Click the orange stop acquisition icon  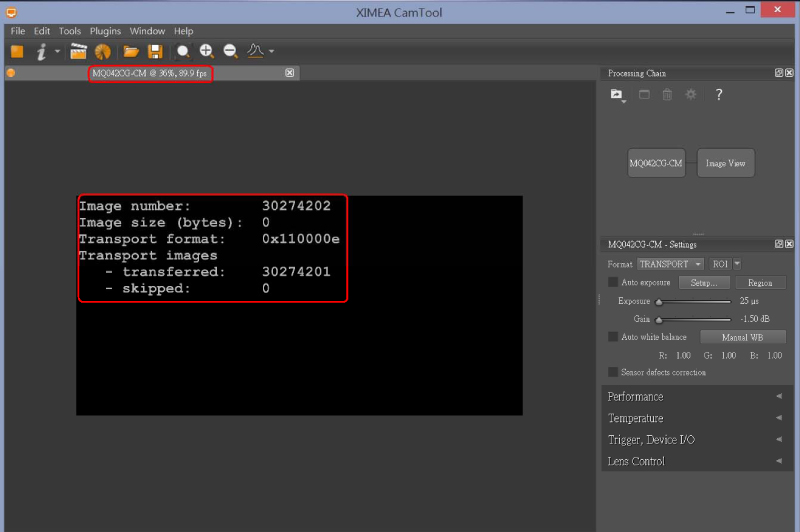pyautogui.click(x=17, y=51)
